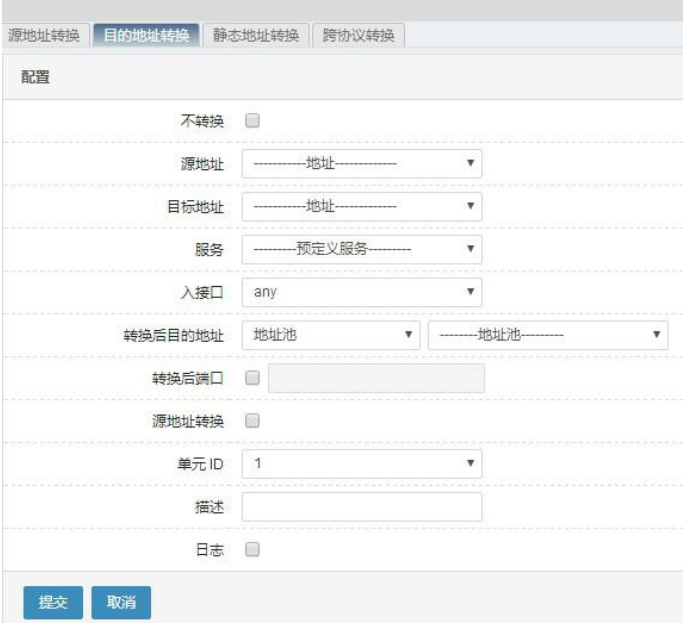Screen dimensions: 689x625
Task: Tick the 转换后端口 checkbox
Action: point(252,378)
